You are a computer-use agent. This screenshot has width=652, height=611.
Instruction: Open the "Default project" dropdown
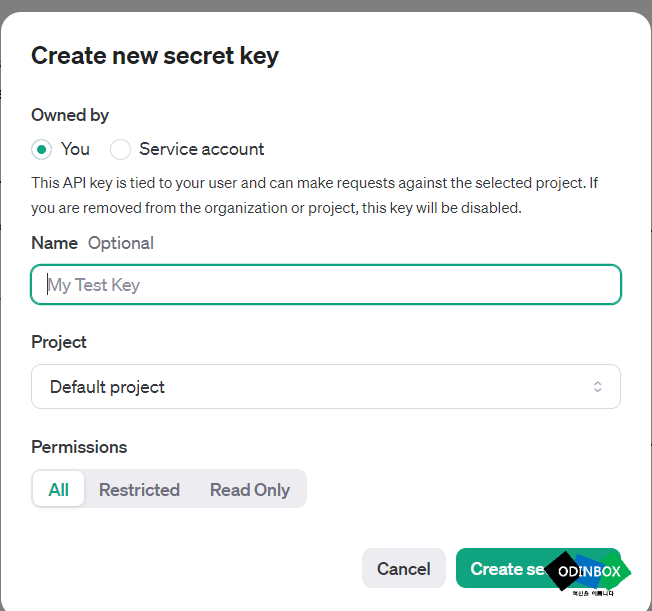click(326, 386)
